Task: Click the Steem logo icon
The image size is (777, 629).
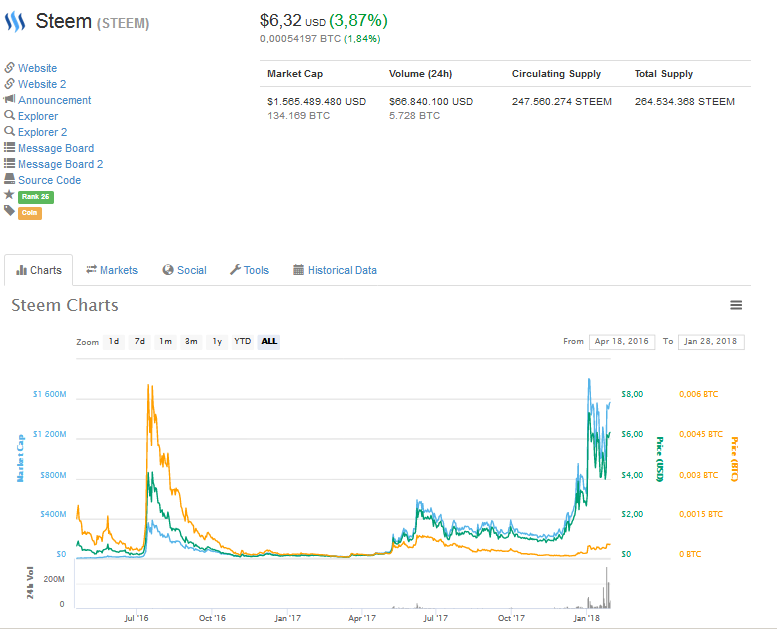Action: click(x=15, y=22)
